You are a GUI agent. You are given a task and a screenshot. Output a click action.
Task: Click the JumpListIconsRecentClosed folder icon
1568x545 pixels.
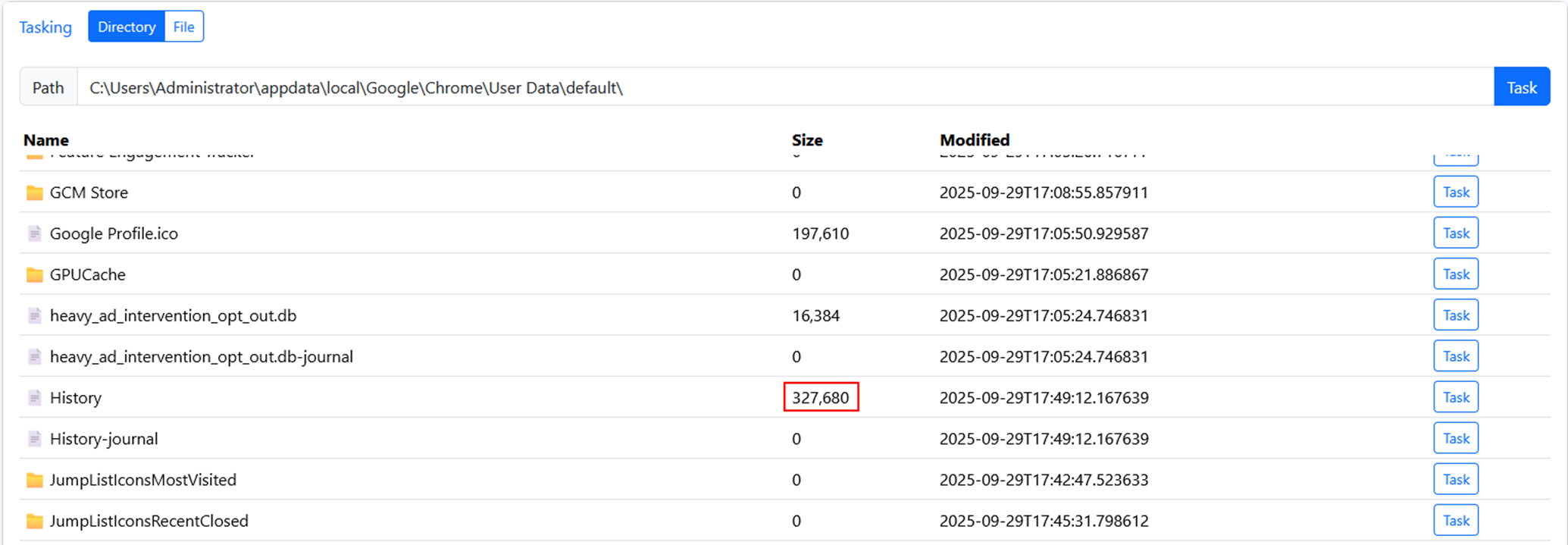tap(34, 521)
